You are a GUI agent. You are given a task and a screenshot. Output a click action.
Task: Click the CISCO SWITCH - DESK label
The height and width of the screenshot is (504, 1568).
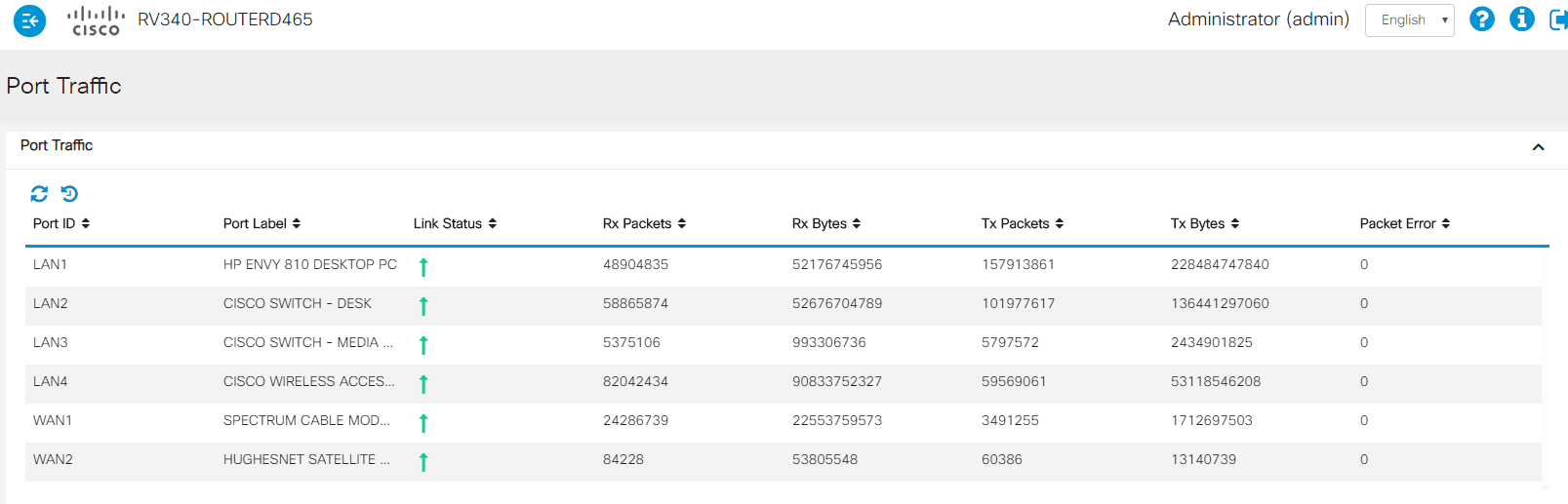coord(298,303)
